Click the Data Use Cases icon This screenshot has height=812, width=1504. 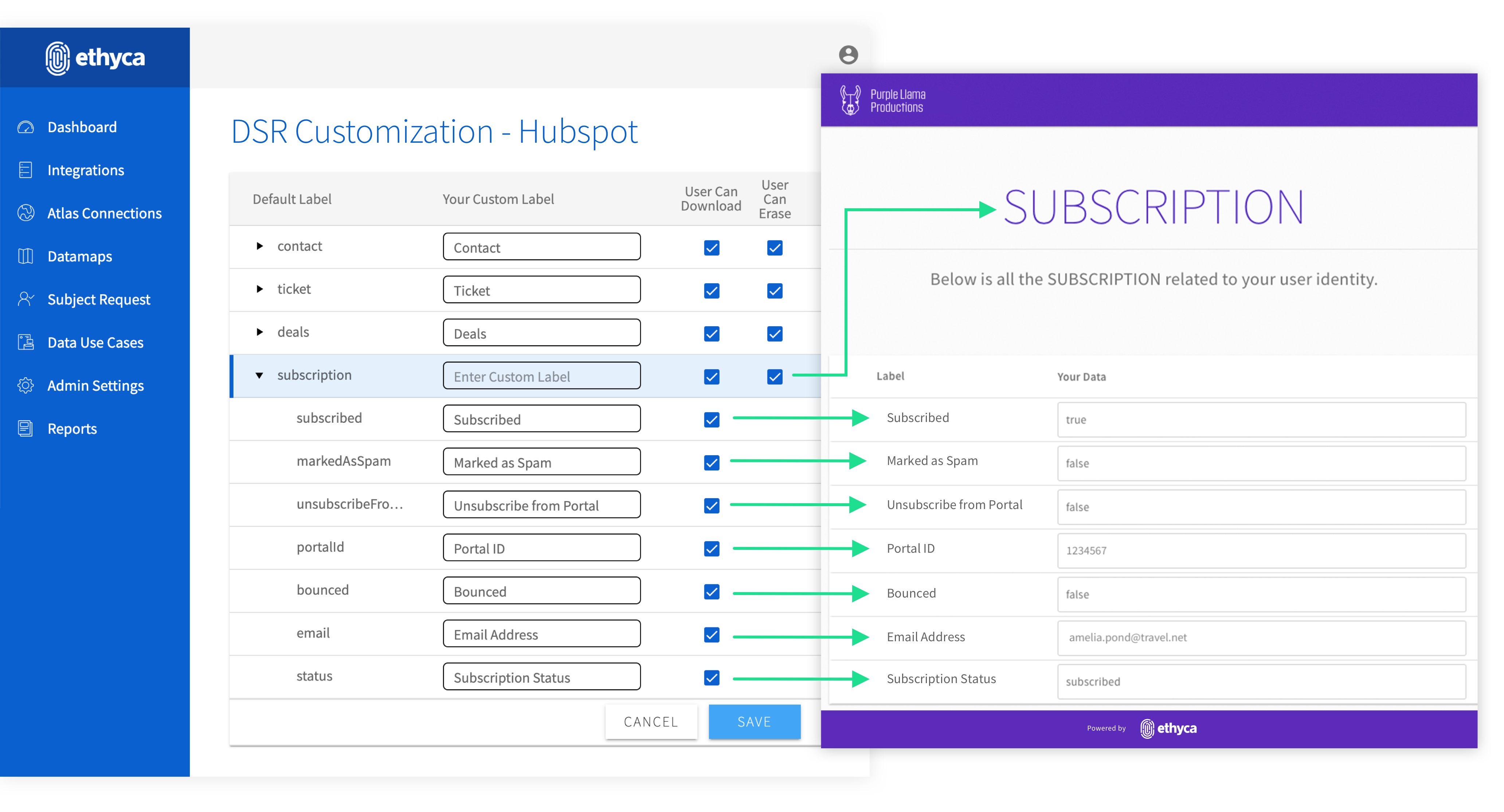click(26, 342)
